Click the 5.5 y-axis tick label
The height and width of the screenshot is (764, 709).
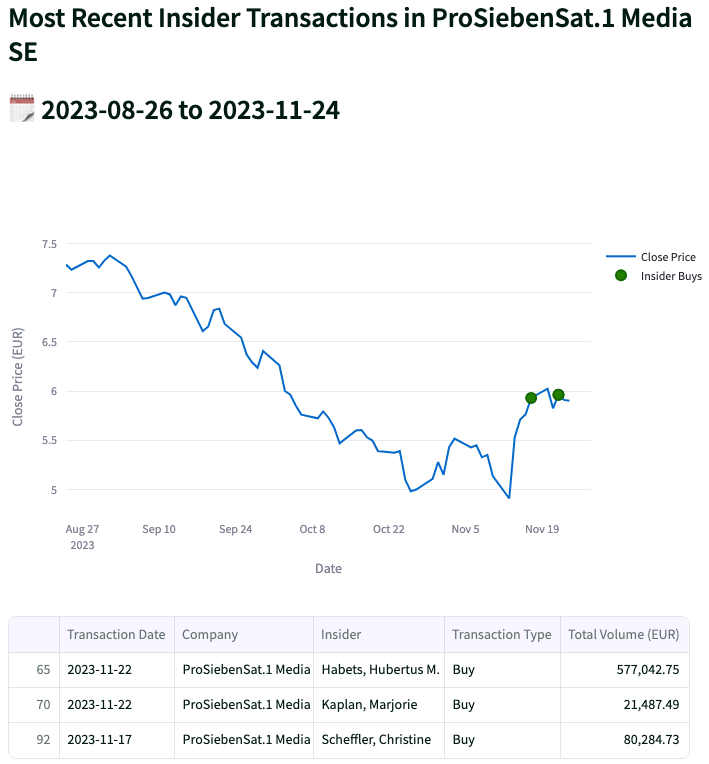49,440
